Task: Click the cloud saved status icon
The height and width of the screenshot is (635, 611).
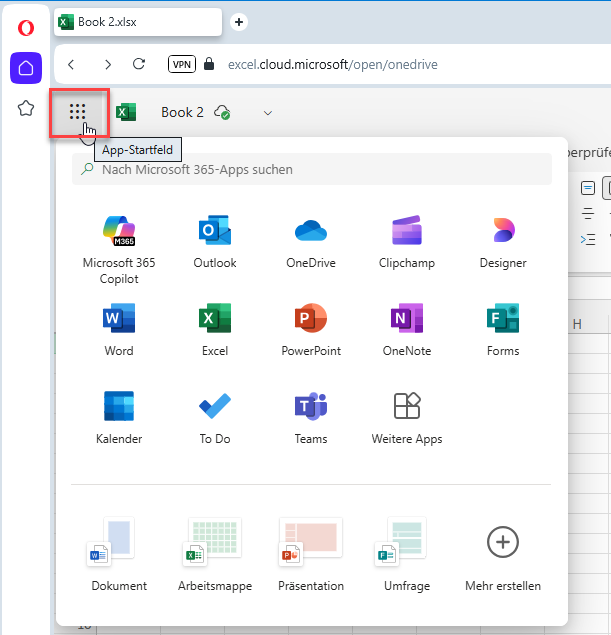Action: coord(222,112)
